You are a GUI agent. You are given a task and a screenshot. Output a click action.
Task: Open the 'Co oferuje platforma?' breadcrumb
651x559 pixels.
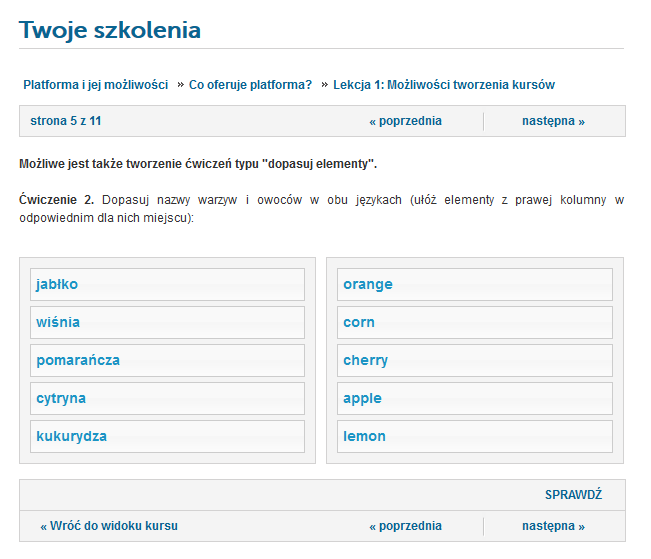[250, 85]
